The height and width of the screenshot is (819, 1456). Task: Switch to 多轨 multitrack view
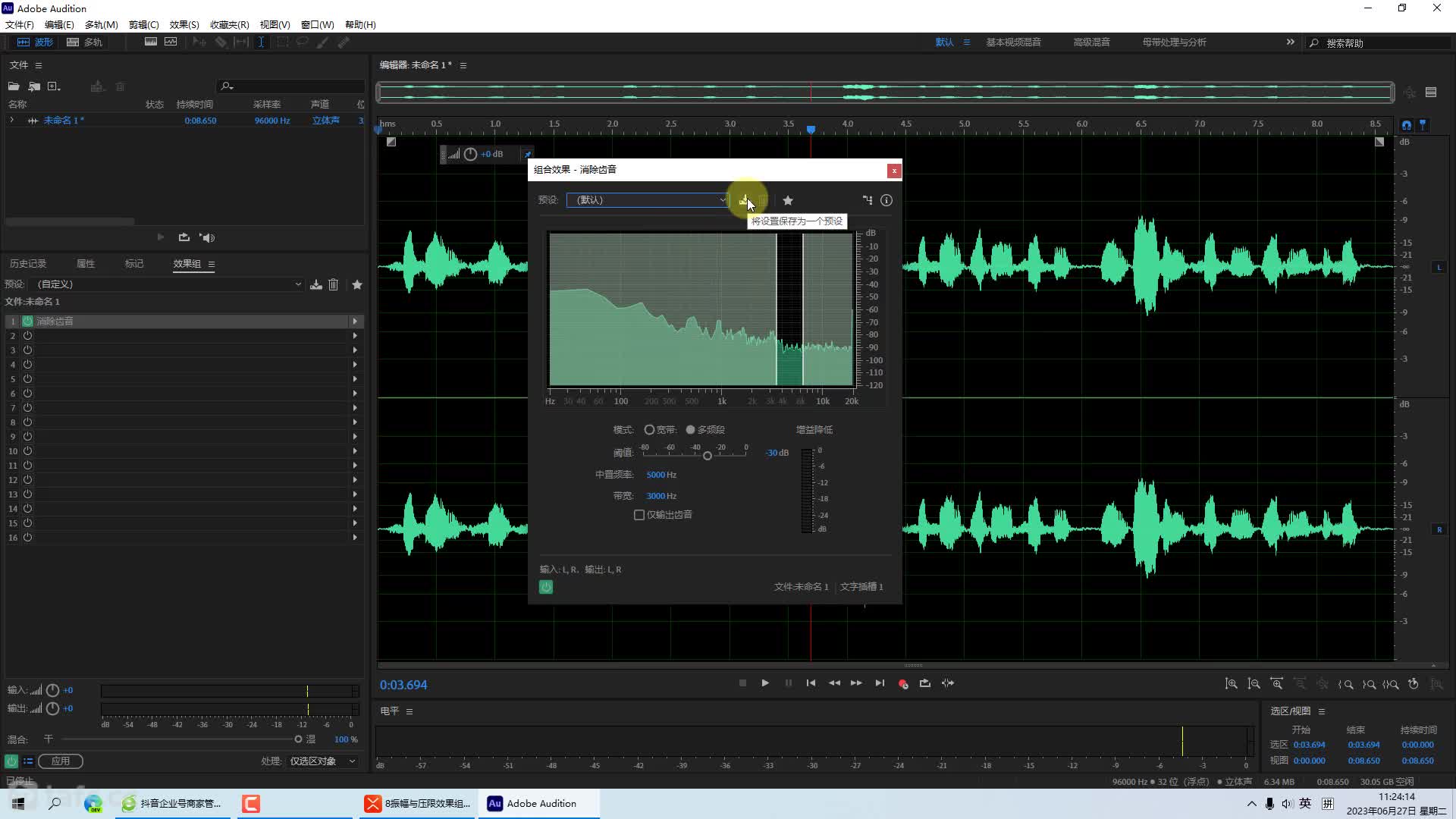[x=85, y=42]
